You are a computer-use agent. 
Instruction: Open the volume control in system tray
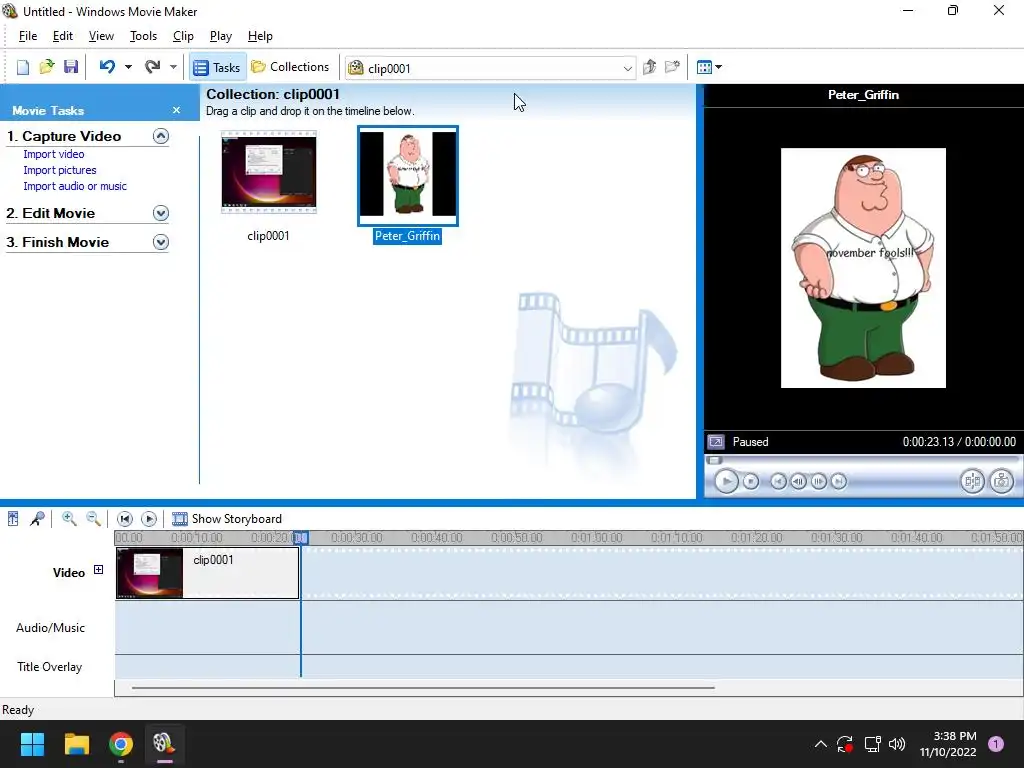tap(897, 744)
